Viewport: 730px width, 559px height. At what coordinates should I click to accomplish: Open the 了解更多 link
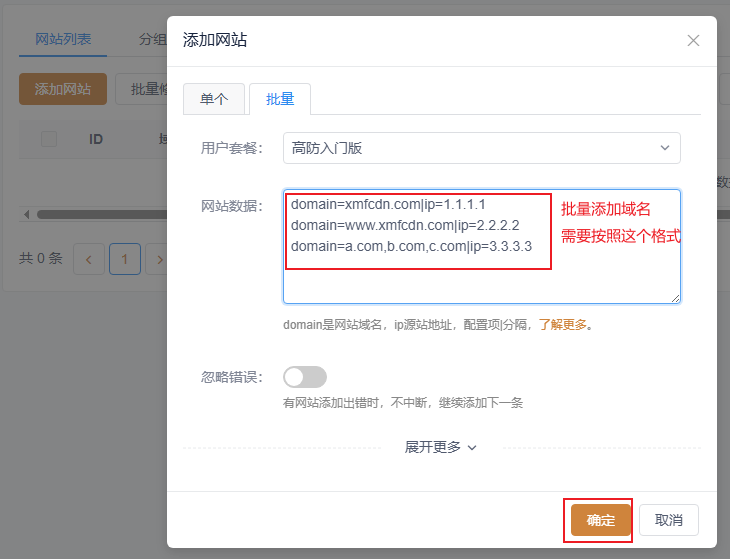tap(563, 324)
